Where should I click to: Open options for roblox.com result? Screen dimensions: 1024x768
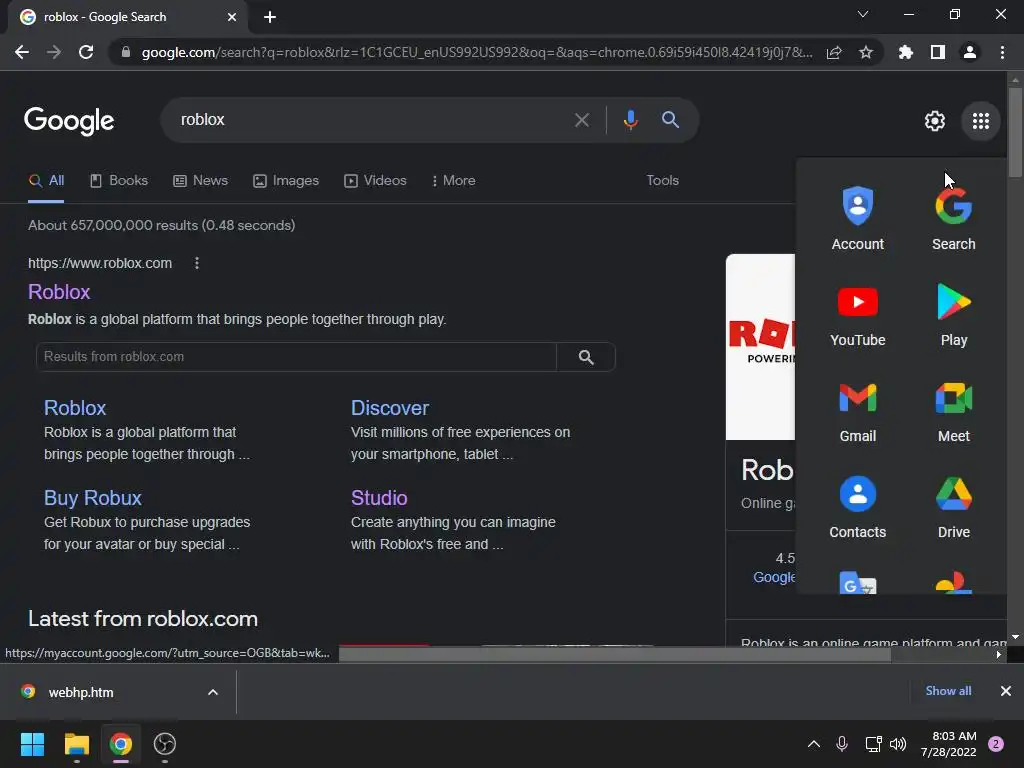point(197,263)
